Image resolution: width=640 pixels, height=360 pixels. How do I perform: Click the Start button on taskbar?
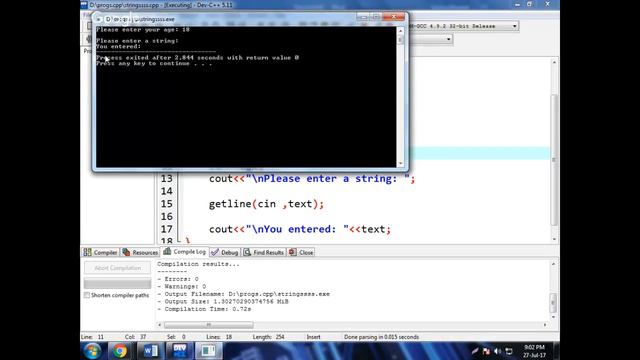pyautogui.click(x=93, y=351)
